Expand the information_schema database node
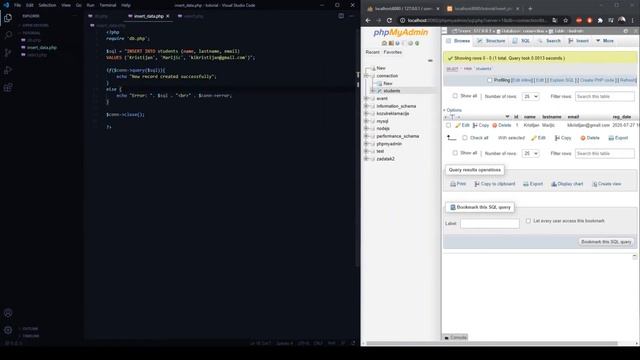640x360 pixels. [366, 106]
